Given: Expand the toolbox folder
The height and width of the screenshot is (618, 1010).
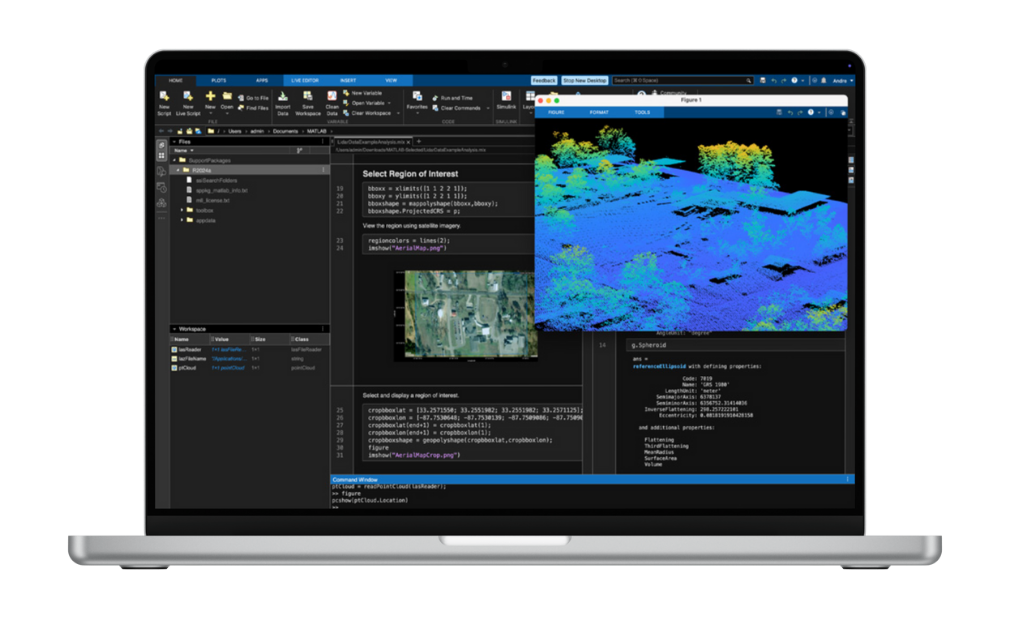Looking at the screenshot, I should pyautogui.click(x=182, y=210).
